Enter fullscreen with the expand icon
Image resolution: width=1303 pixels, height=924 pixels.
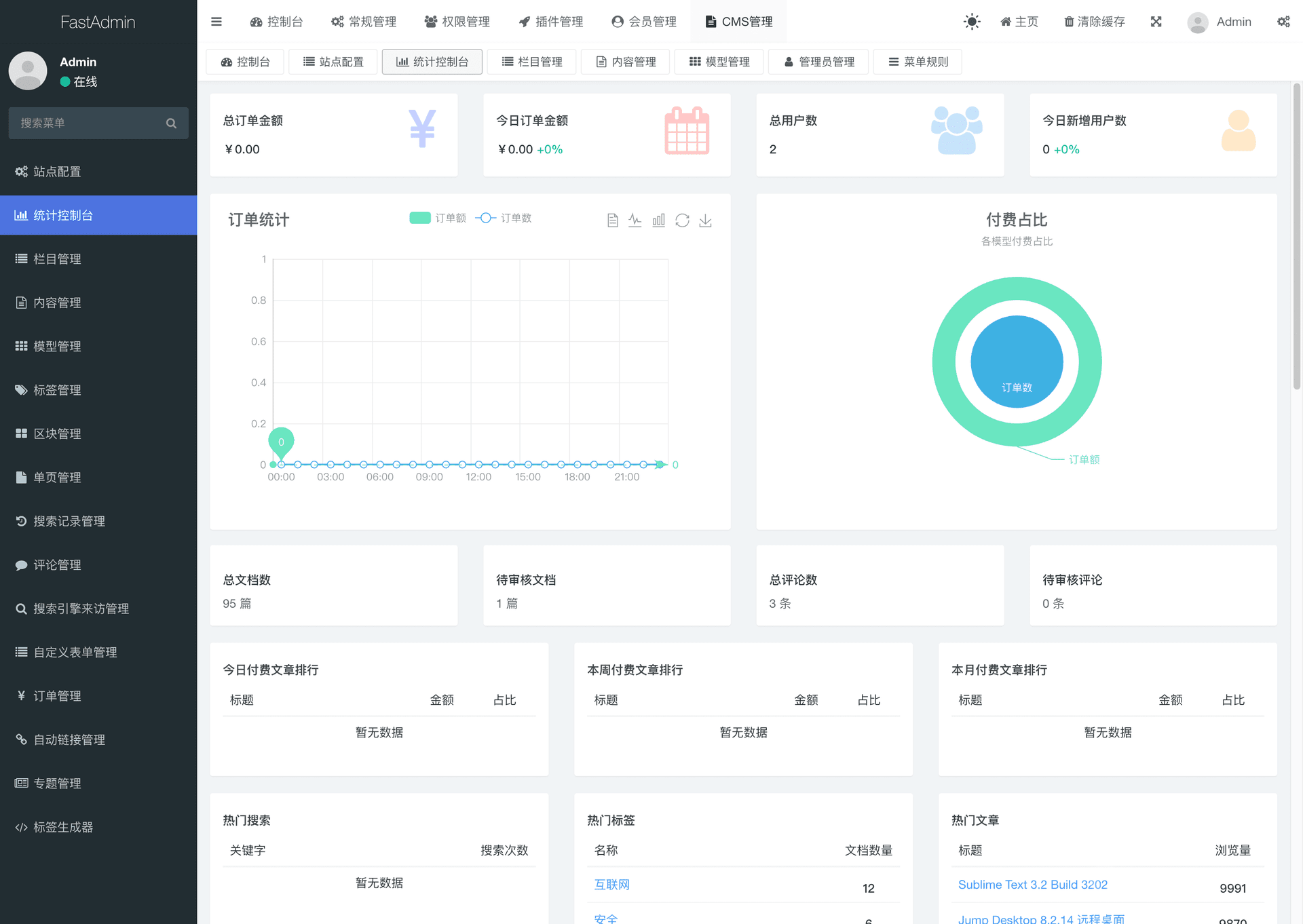(x=1156, y=22)
